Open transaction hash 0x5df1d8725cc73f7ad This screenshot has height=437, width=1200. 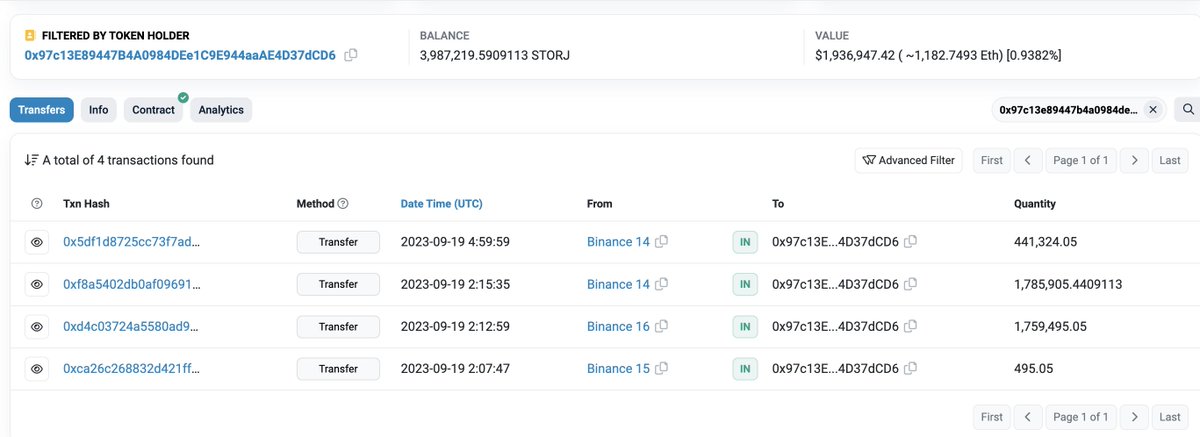132,242
